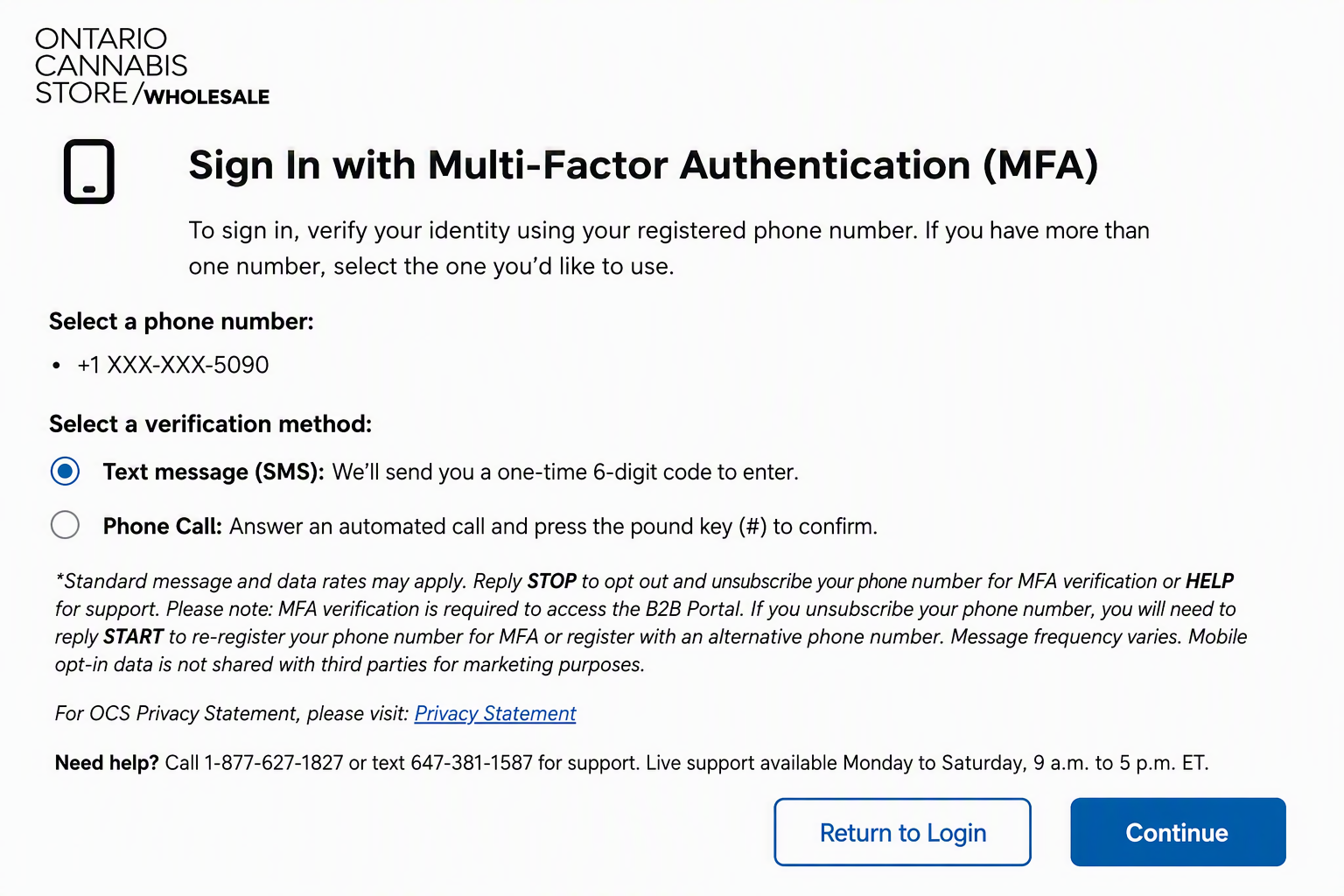Click the 'Select a verification method' label
The image size is (1344, 896).
tap(210, 424)
